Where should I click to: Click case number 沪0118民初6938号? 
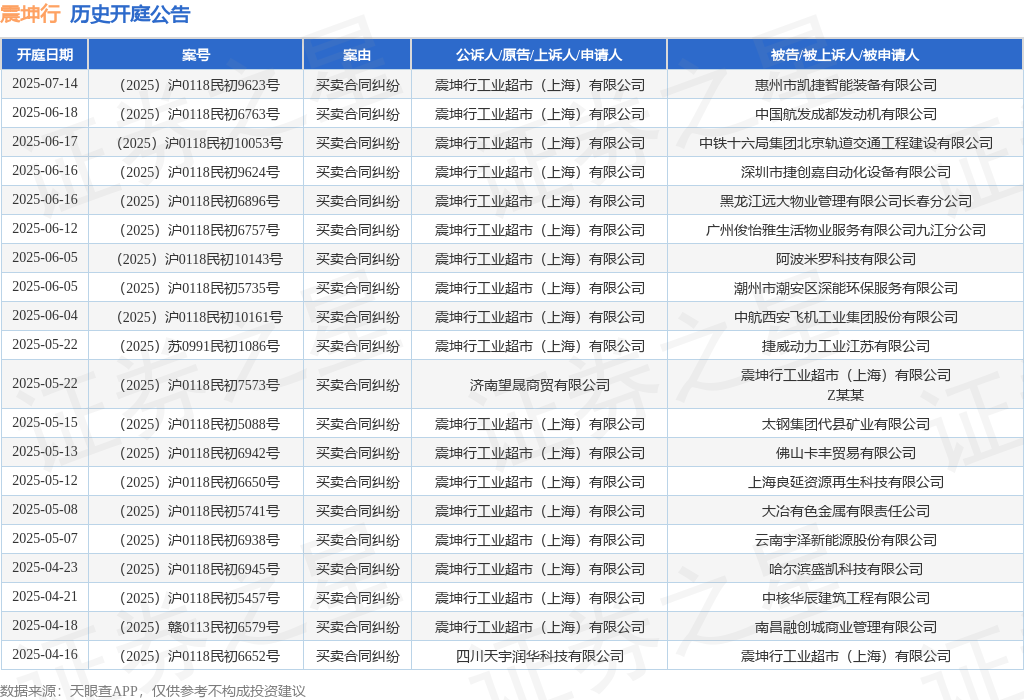pos(196,540)
